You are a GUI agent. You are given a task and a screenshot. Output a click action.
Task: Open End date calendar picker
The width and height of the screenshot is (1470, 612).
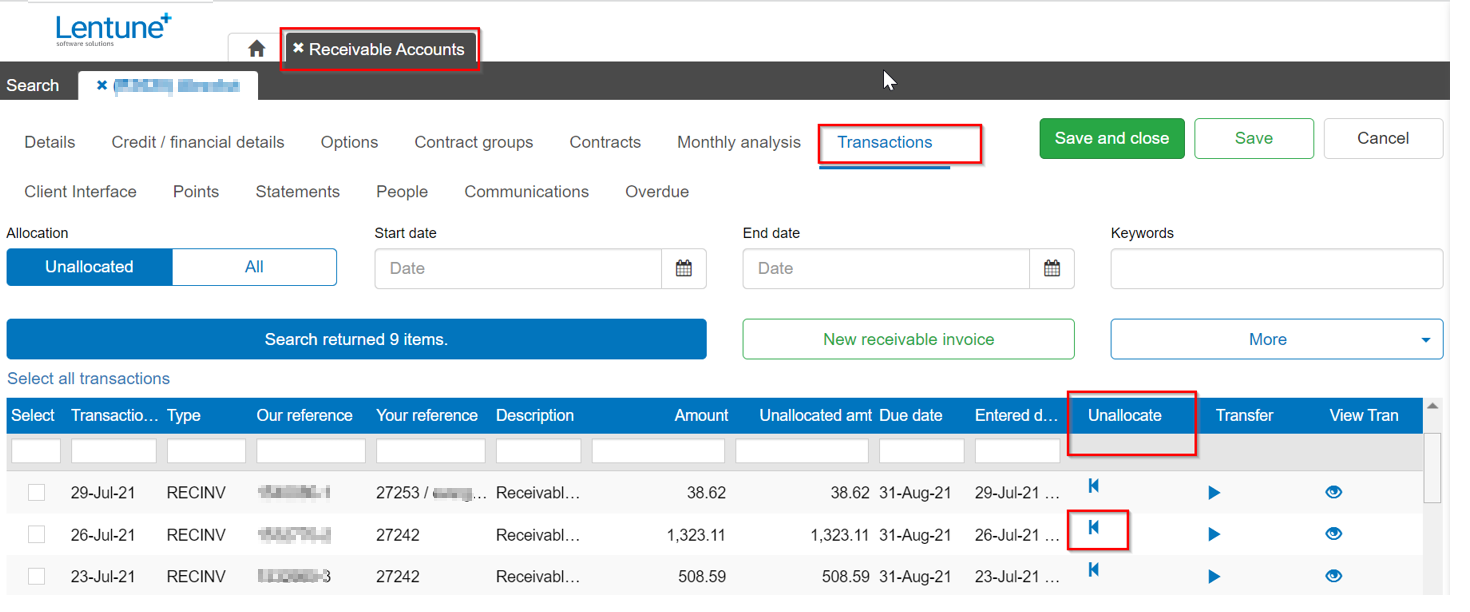tap(1052, 268)
